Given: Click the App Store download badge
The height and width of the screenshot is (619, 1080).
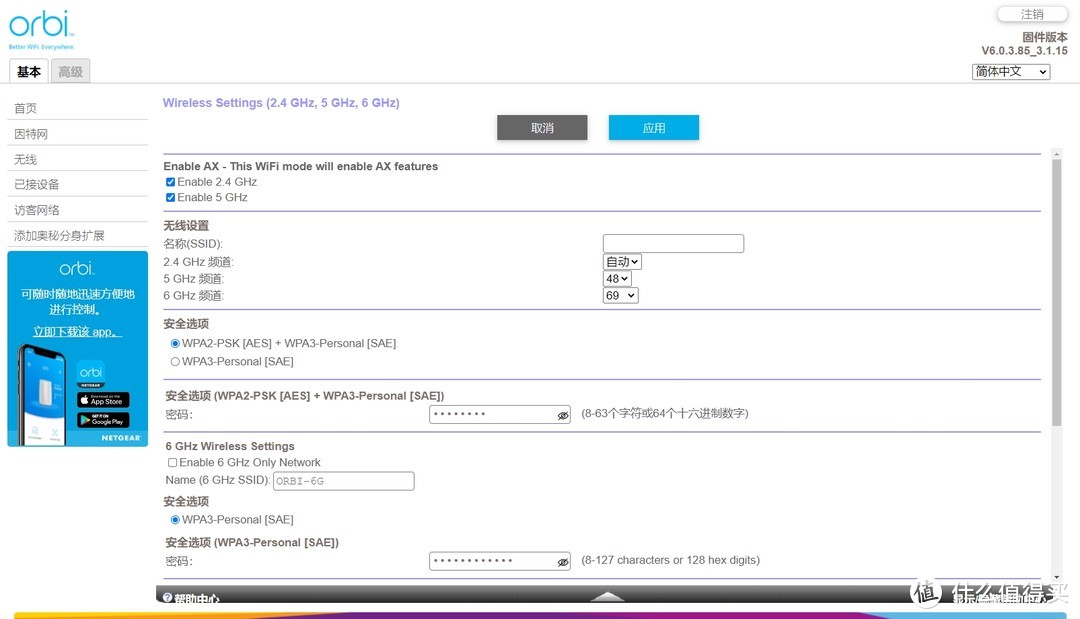Looking at the screenshot, I should [x=103, y=399].
